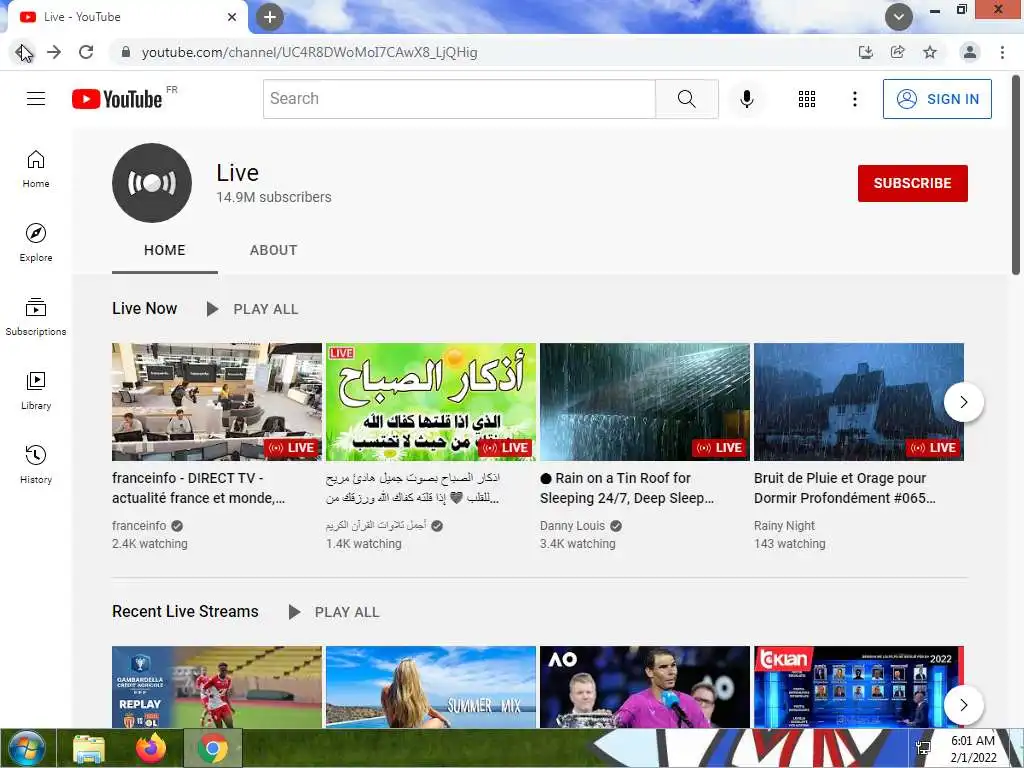
Task: Open Library in the sidebar
Action: tap(36, 391)
